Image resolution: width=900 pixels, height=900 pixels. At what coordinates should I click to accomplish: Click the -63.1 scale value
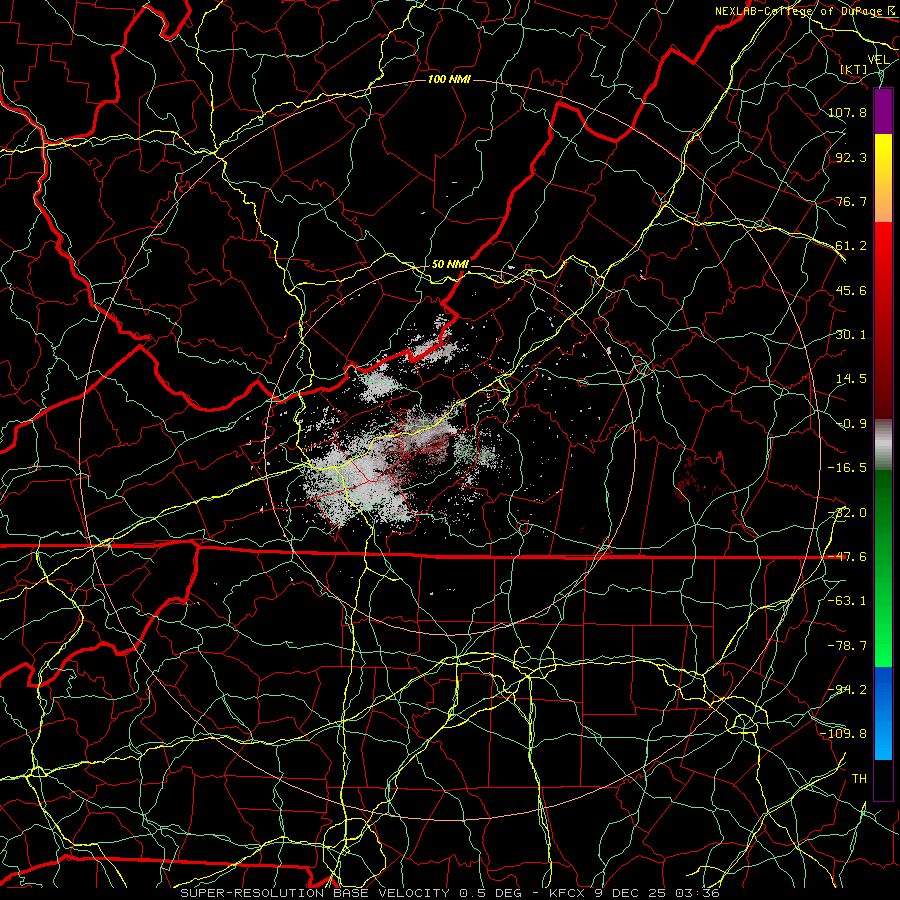(x=847, y=601)
